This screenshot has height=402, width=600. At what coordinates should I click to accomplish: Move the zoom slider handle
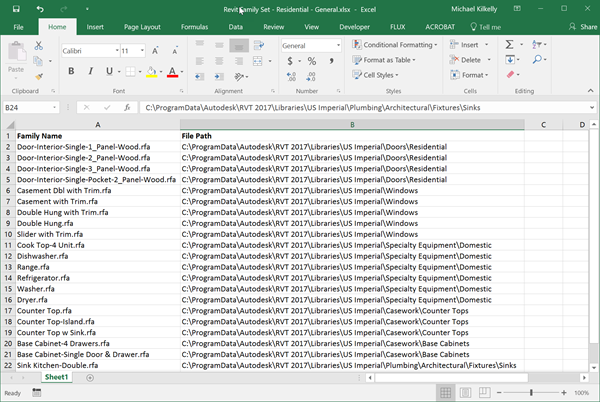point(531,392)
